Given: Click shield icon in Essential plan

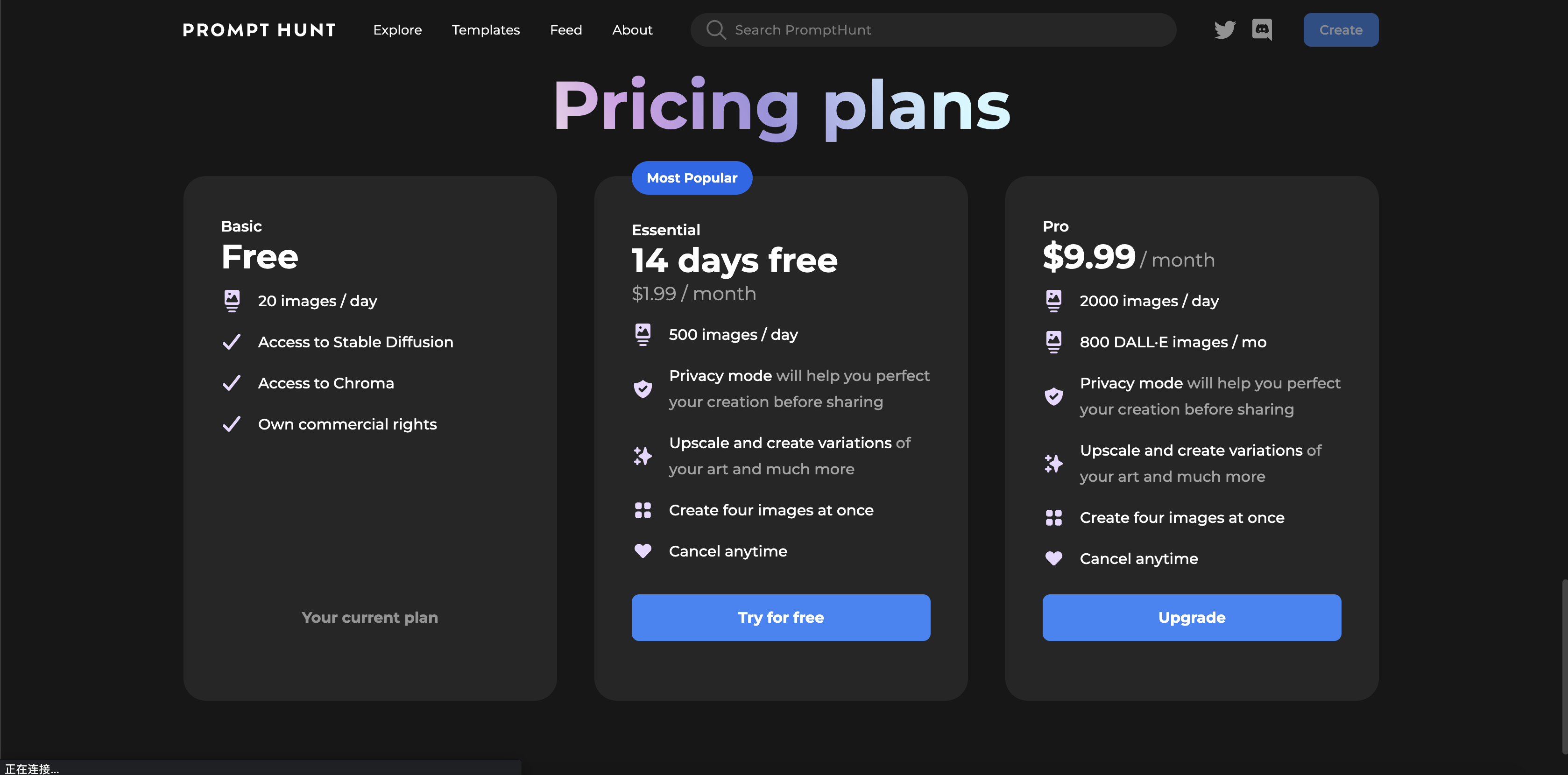Looking at the screenshot, I should pos(643,388).
